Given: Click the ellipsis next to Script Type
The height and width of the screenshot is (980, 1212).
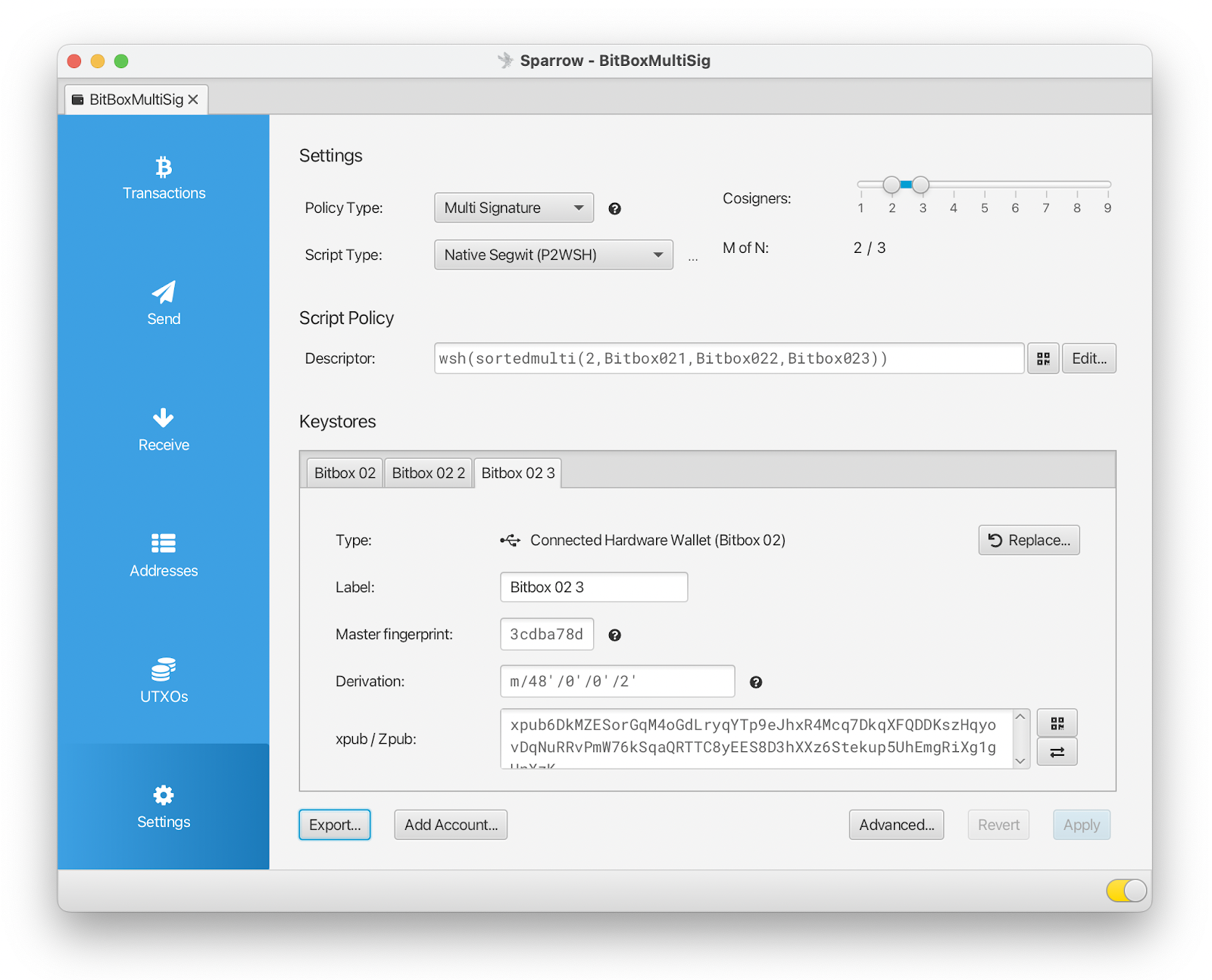Looking at the screenshot, I should click(693, 258).
